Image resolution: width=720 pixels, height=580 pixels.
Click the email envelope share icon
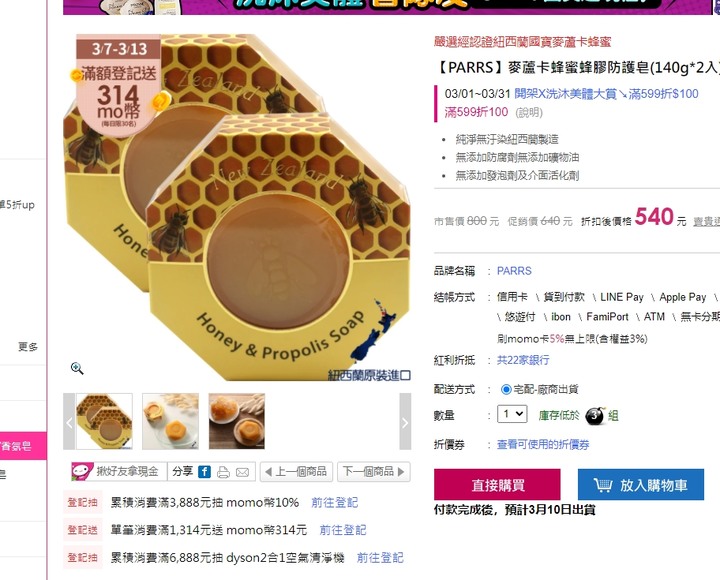click(242, 472)
